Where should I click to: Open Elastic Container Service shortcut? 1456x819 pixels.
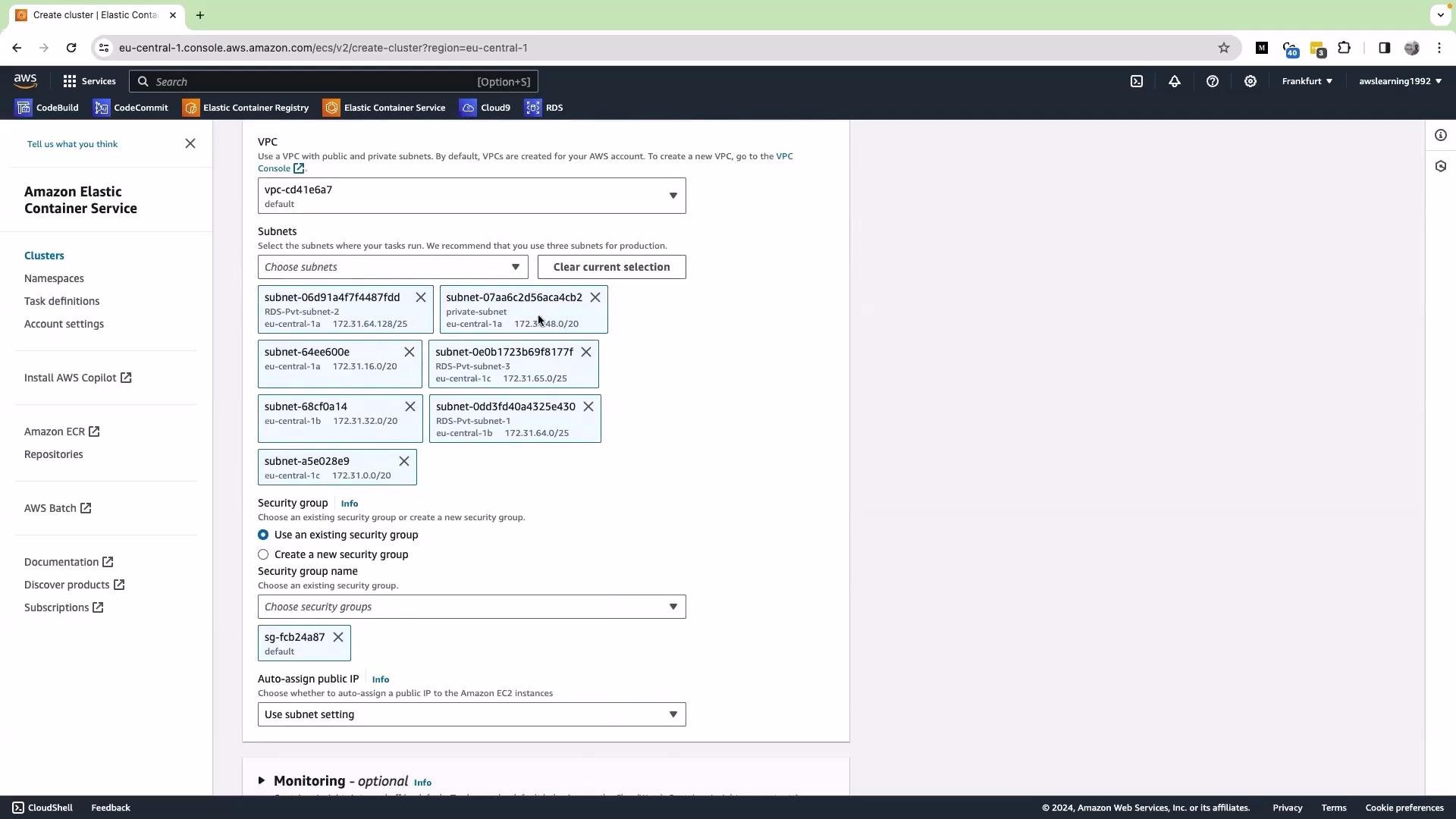pyautogui.click(x=384, y=108)
